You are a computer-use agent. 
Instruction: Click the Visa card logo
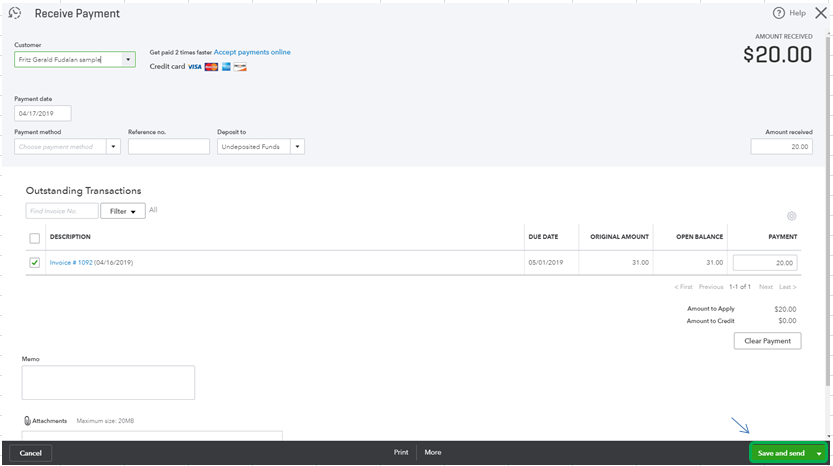tap(195, 67)
